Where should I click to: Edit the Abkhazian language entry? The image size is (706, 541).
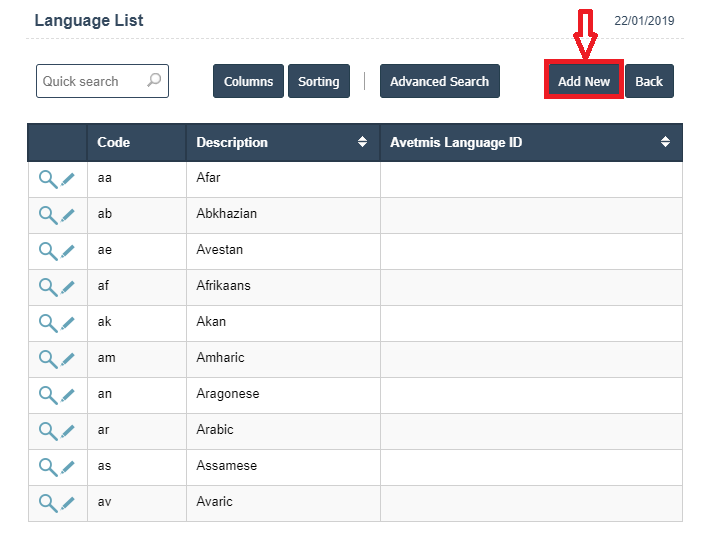(x=68, y=215)
